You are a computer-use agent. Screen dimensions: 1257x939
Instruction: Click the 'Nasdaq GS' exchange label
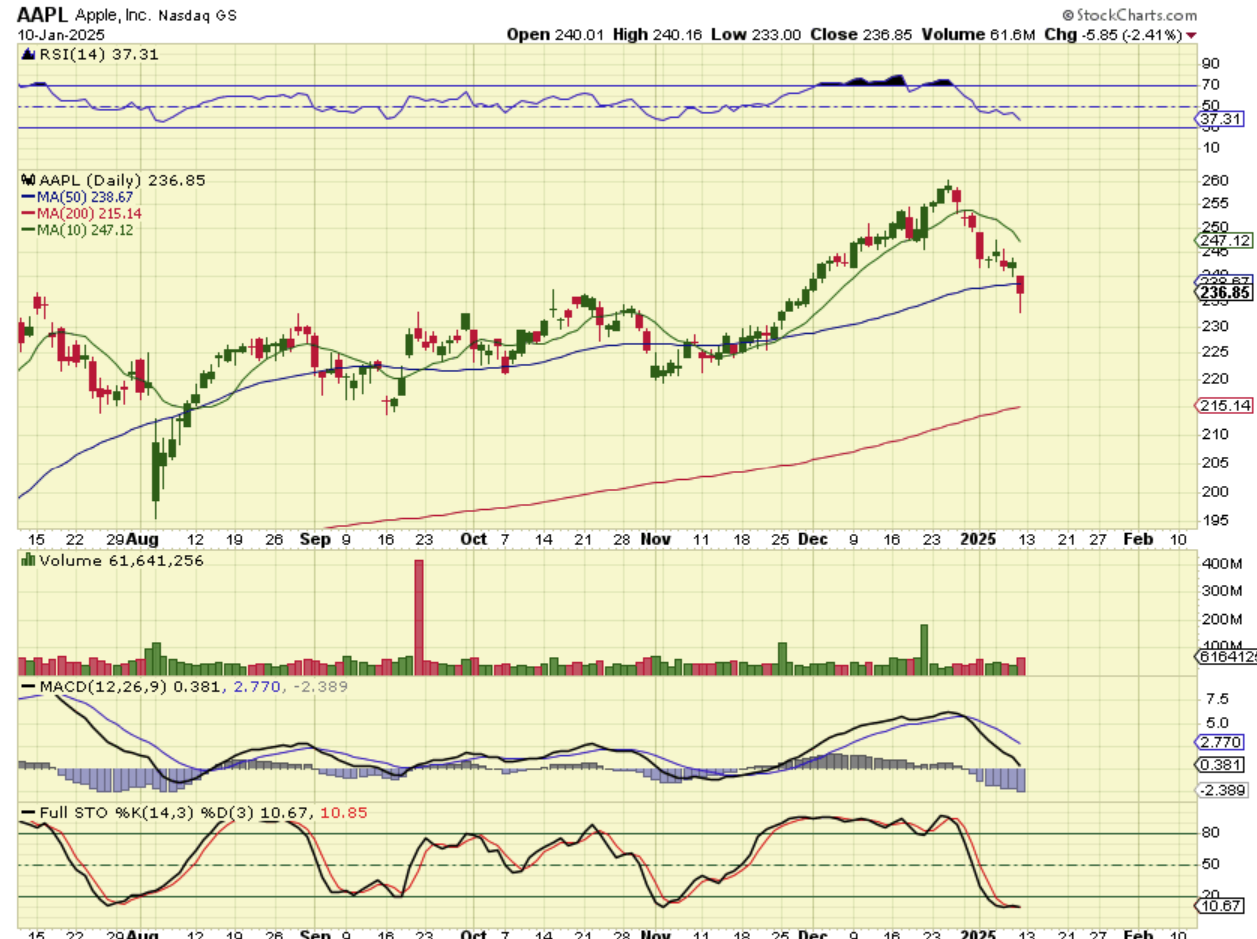199,16
